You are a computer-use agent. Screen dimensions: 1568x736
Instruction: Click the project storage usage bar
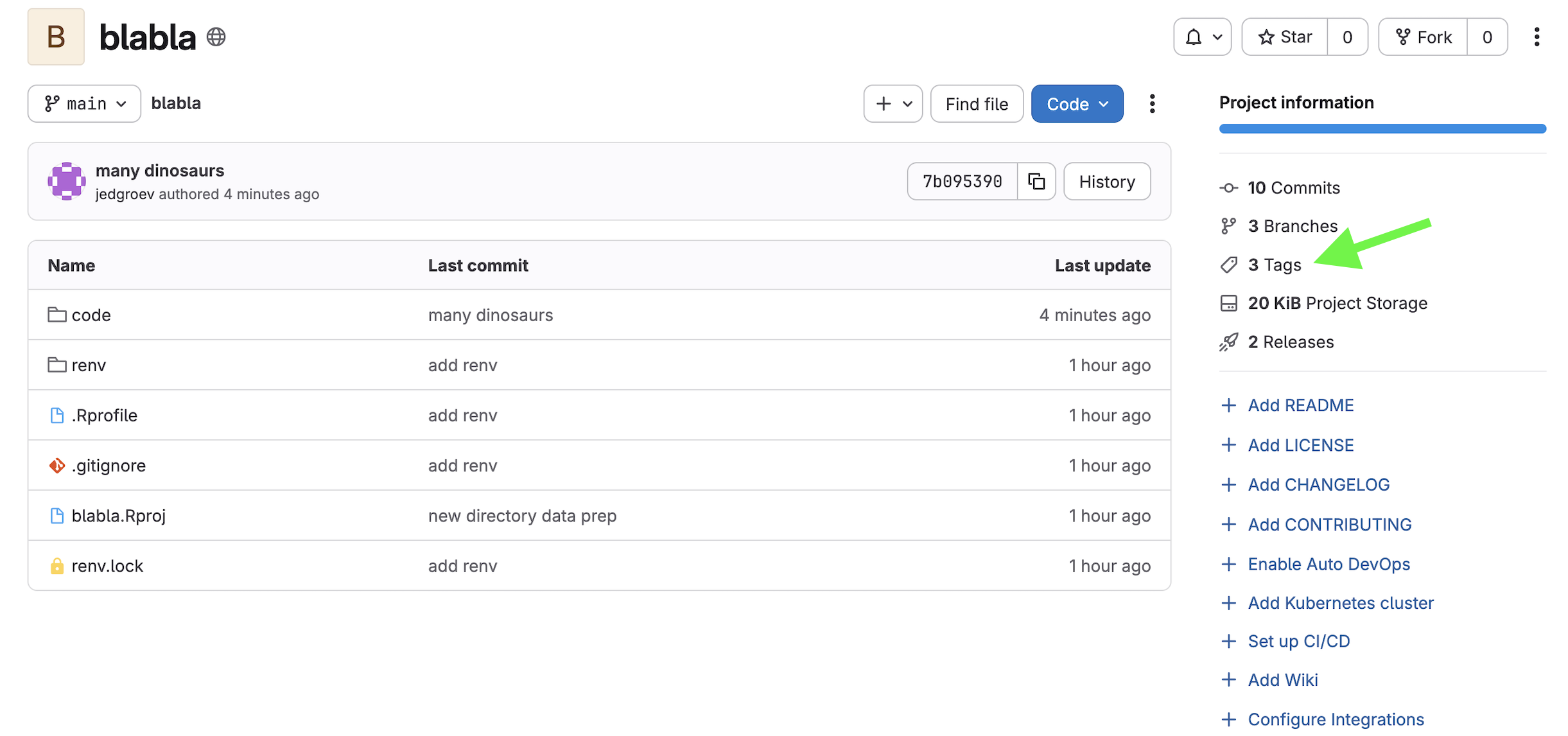[x=1382, y=129]
